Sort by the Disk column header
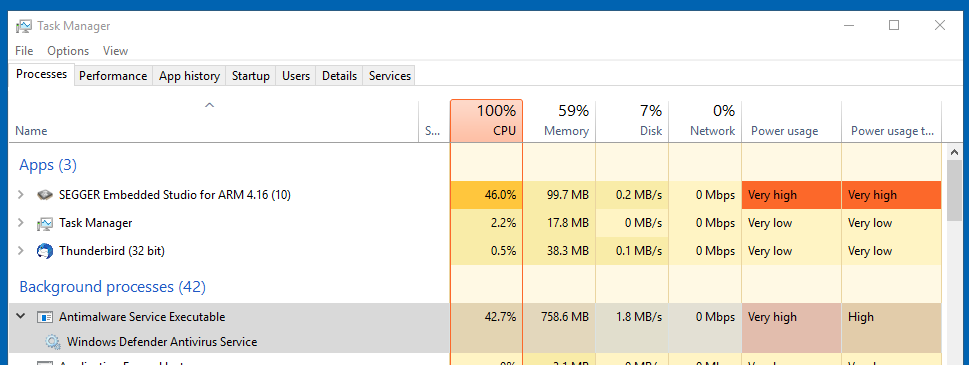The width and height of the screenshot is (969, 365). [632, 121]
